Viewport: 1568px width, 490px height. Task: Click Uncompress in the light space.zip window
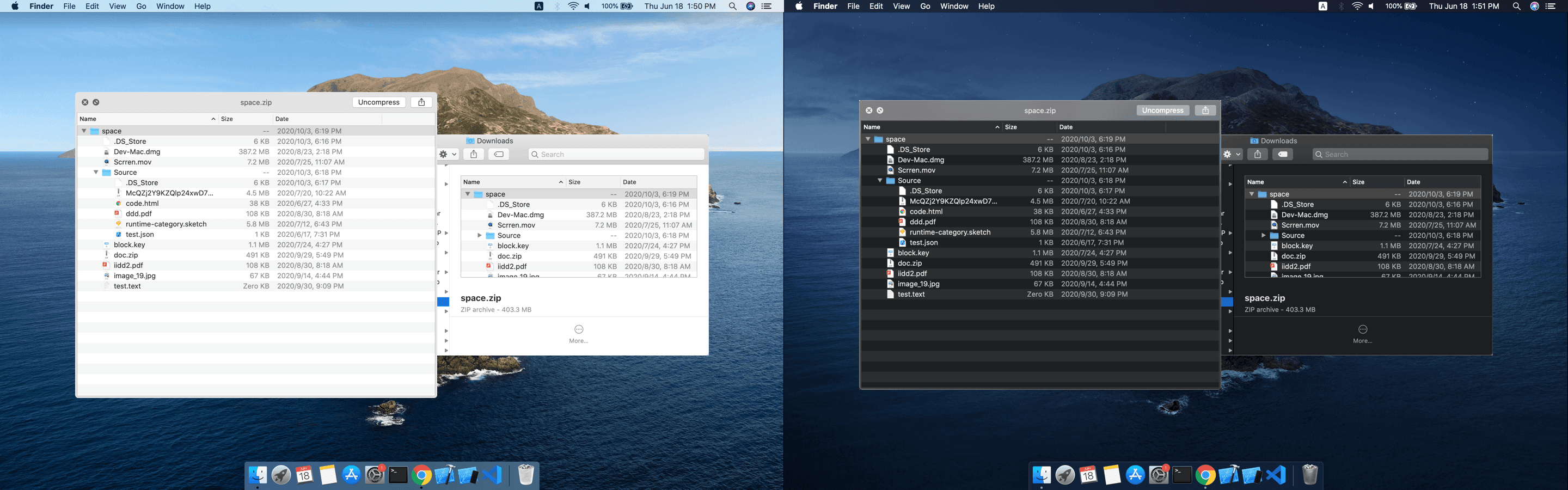pyautogui.click(x=378, y=102)
